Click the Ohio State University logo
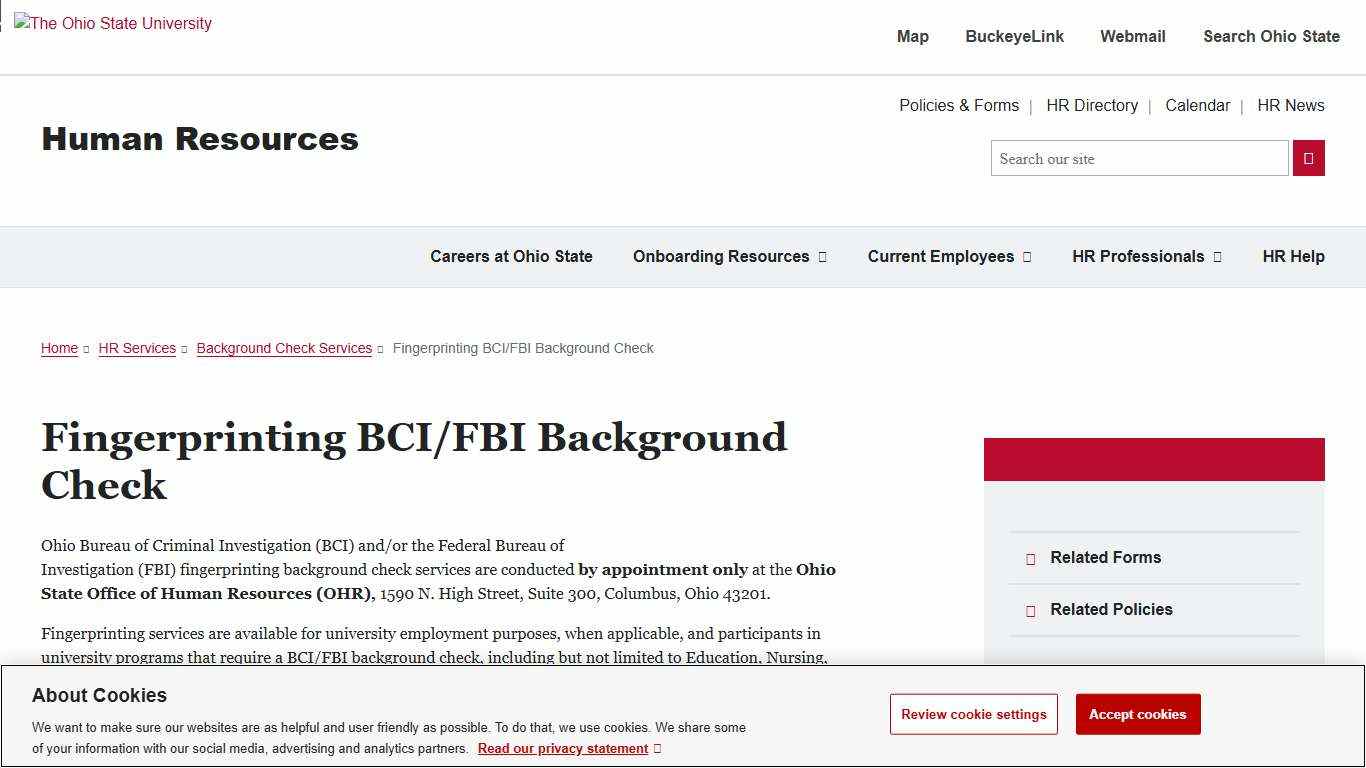This screenshot has width=1366, height=768. tap(112, 23)
